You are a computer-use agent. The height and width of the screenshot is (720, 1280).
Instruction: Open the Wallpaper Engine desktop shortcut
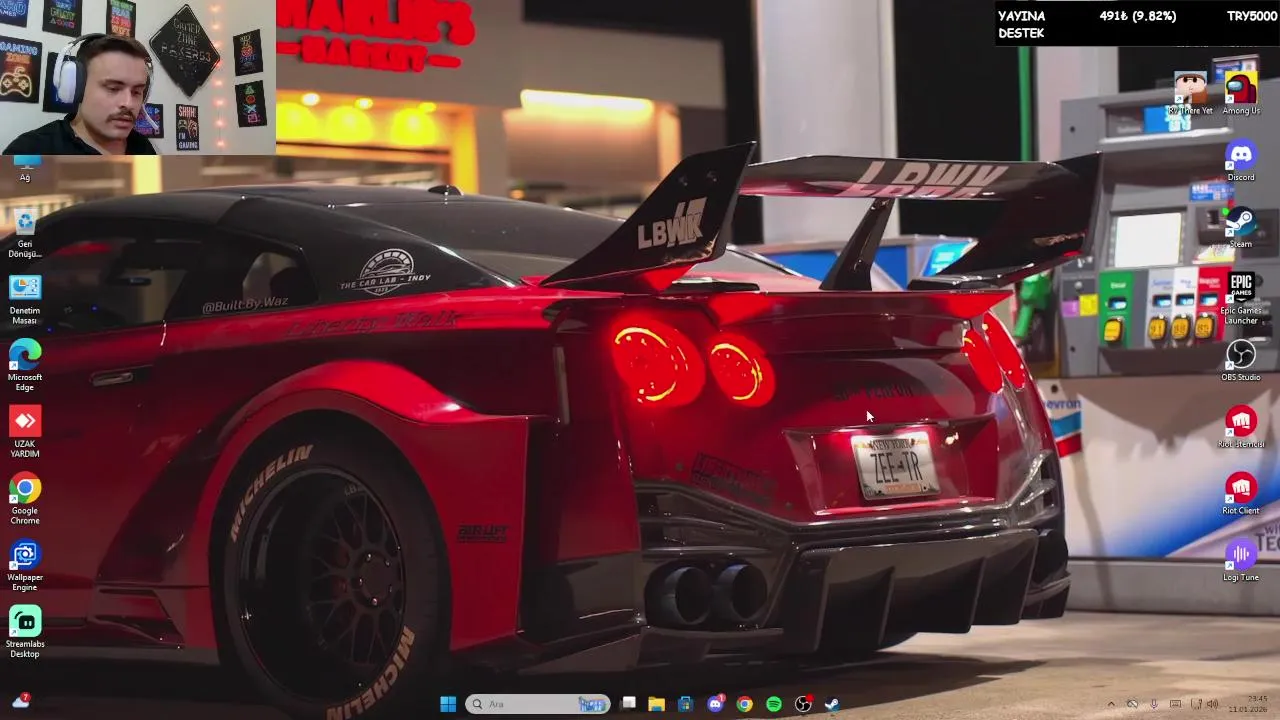[x=25, y=566]
